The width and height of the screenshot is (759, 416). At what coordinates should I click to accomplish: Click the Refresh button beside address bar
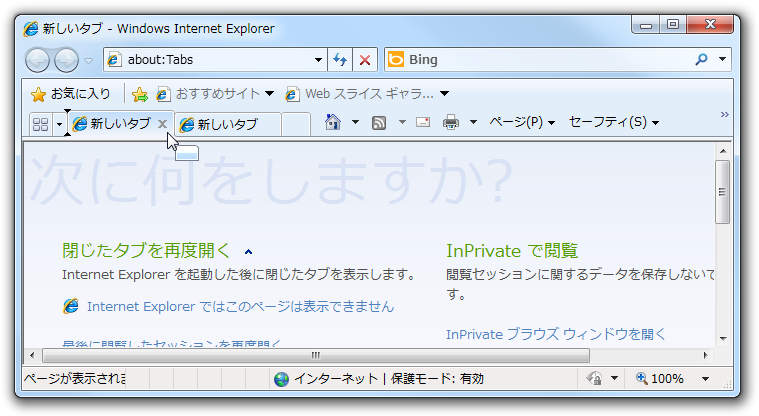coord(340,60)
